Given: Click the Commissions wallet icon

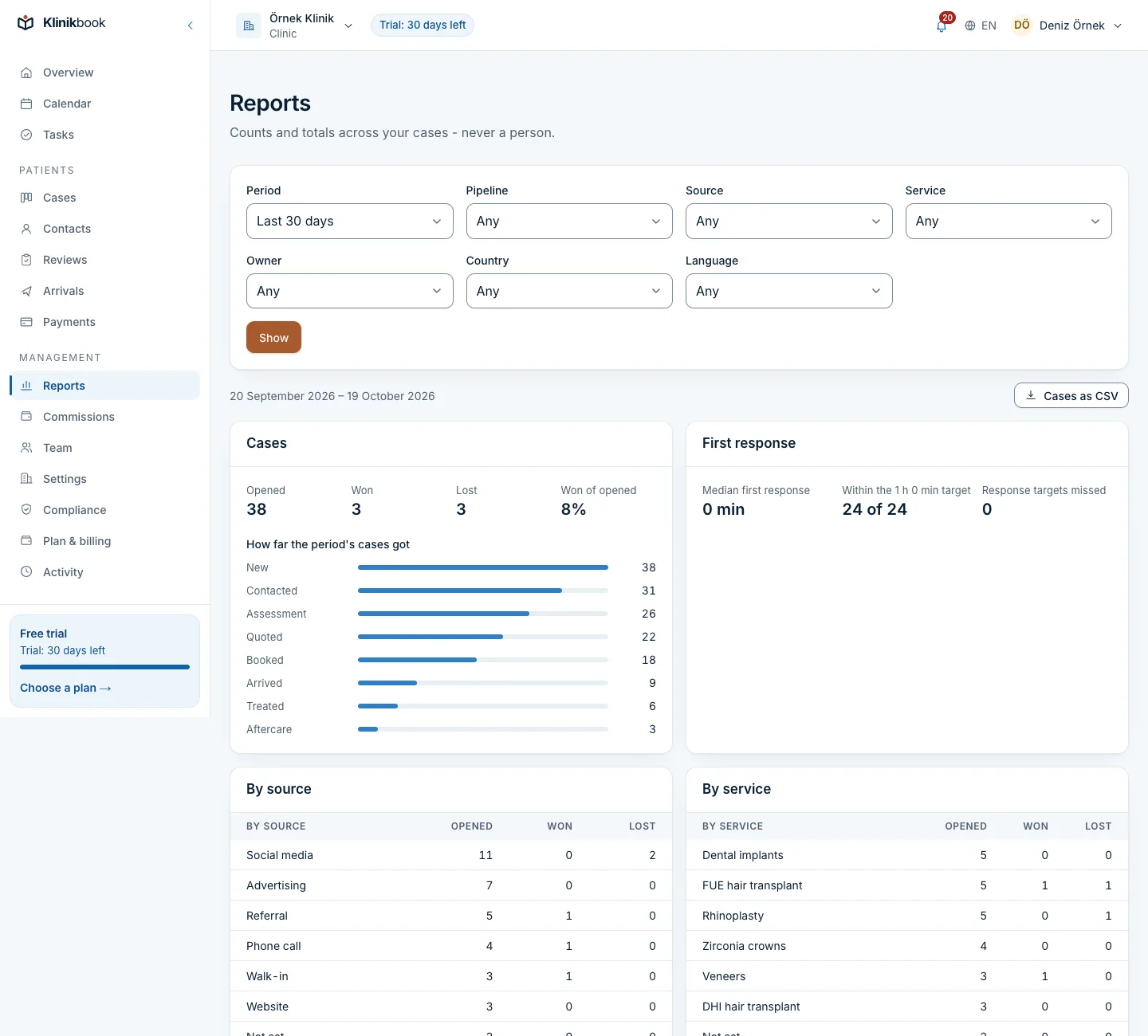Looking at the screenshot, I should [x=26, y=417].
